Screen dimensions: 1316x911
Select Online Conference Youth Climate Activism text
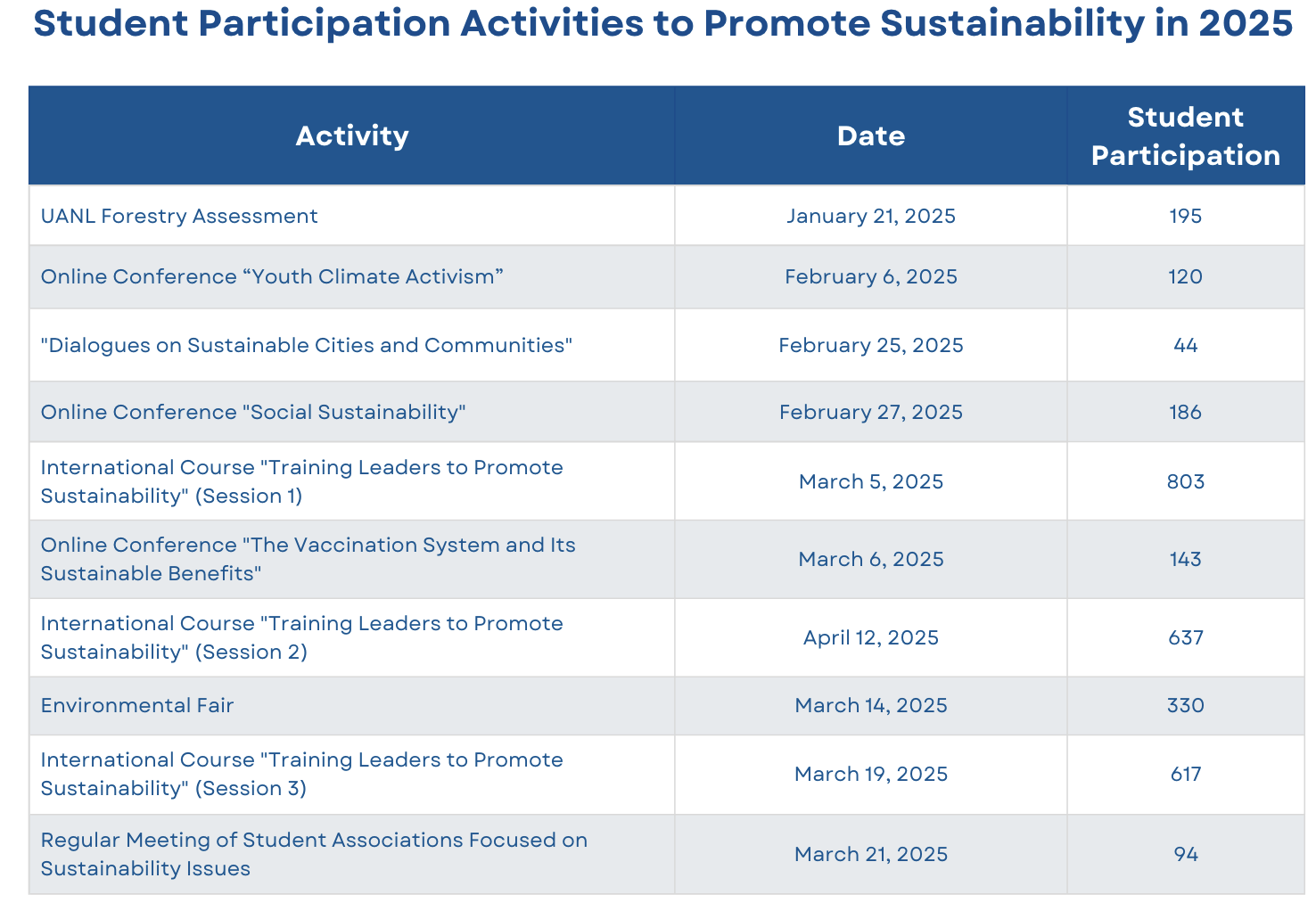[272, 276]
